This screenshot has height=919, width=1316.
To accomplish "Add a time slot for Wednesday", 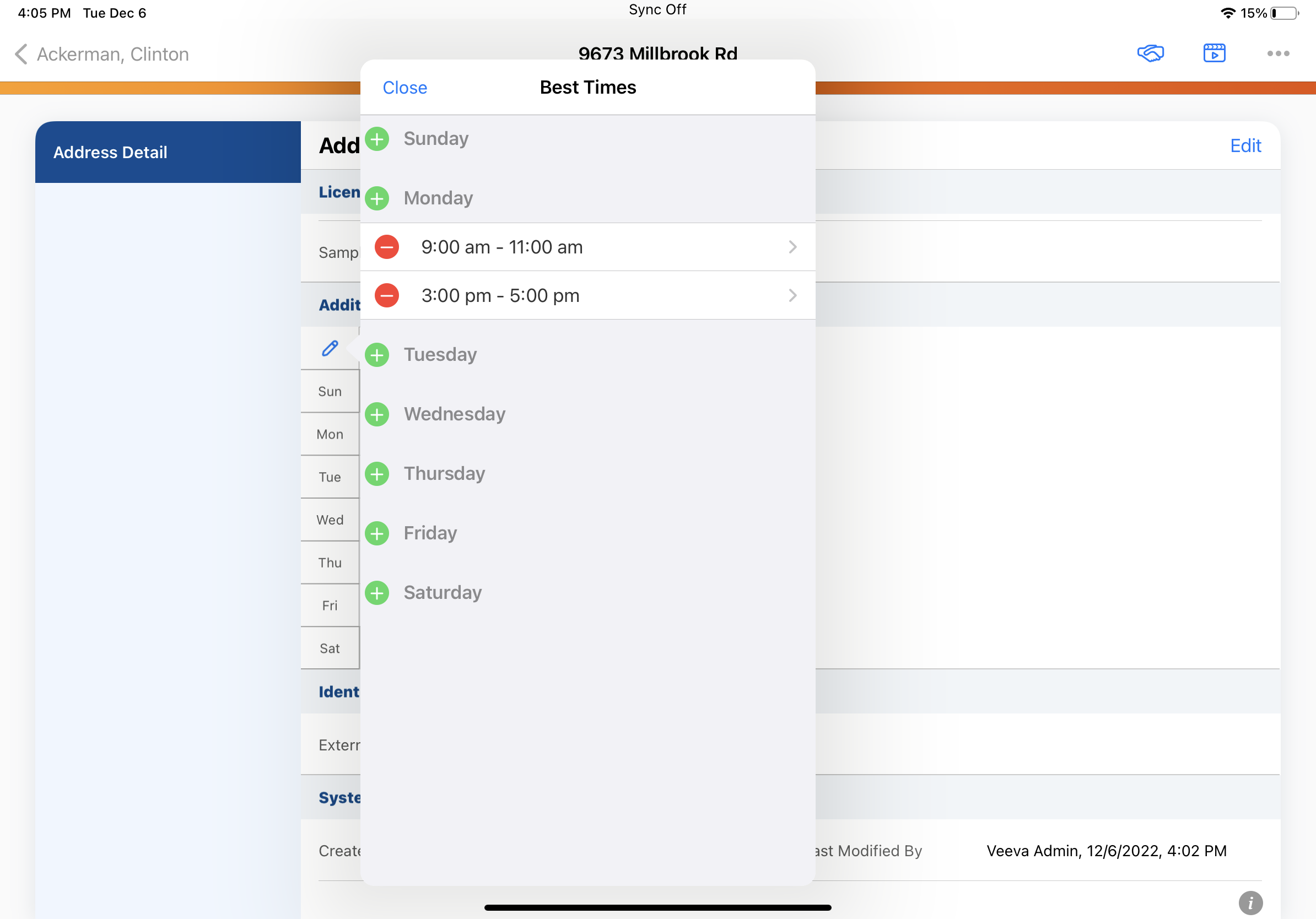I will (x=377, y=415).
